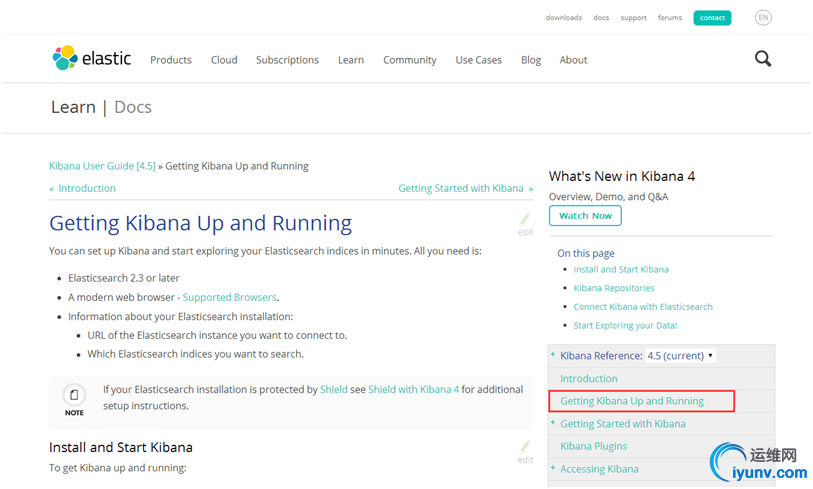Viewport: 813px width, 489px height.
Task: Open the search magnifier icon
Action: [x=763, y=59]
